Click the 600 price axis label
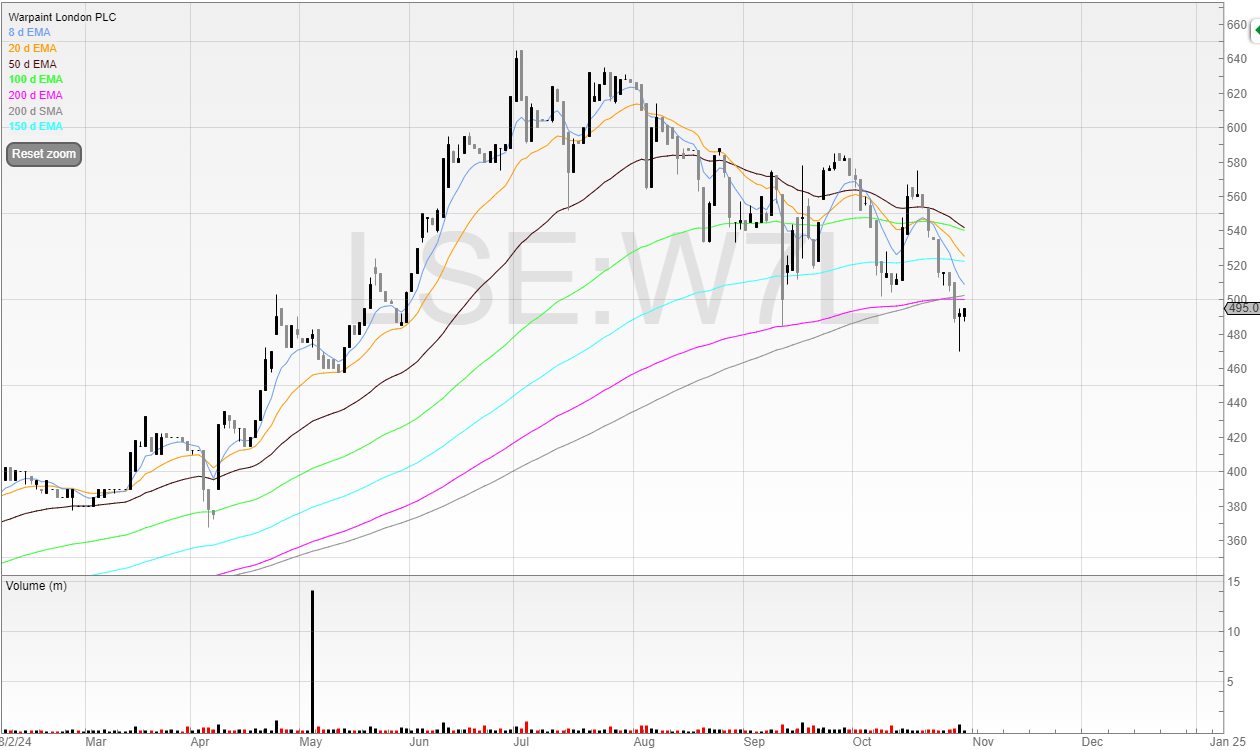Image resolution: width=1260 pixels, height=750 pixels. 1236,128
